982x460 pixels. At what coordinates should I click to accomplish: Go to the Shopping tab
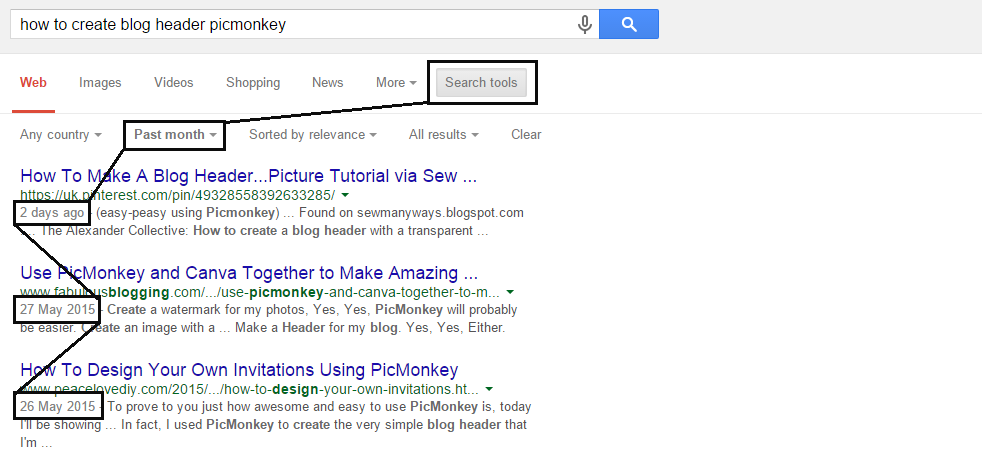point(253,83)
